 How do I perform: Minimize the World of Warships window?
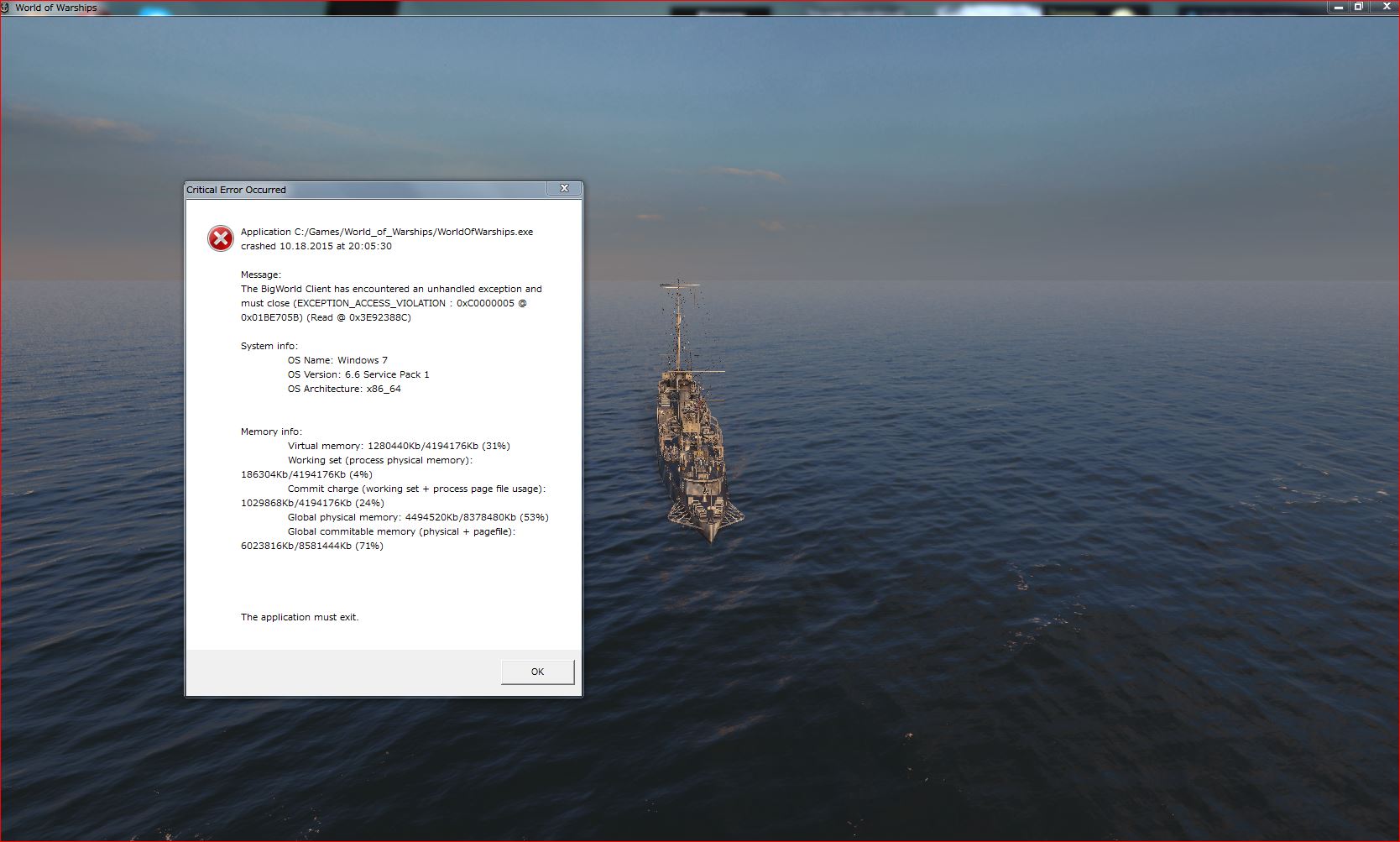coord(1337,7)
